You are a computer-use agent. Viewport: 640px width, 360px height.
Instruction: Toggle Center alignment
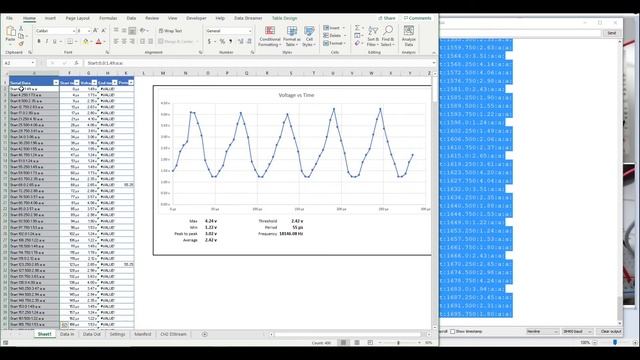(124, 42)
